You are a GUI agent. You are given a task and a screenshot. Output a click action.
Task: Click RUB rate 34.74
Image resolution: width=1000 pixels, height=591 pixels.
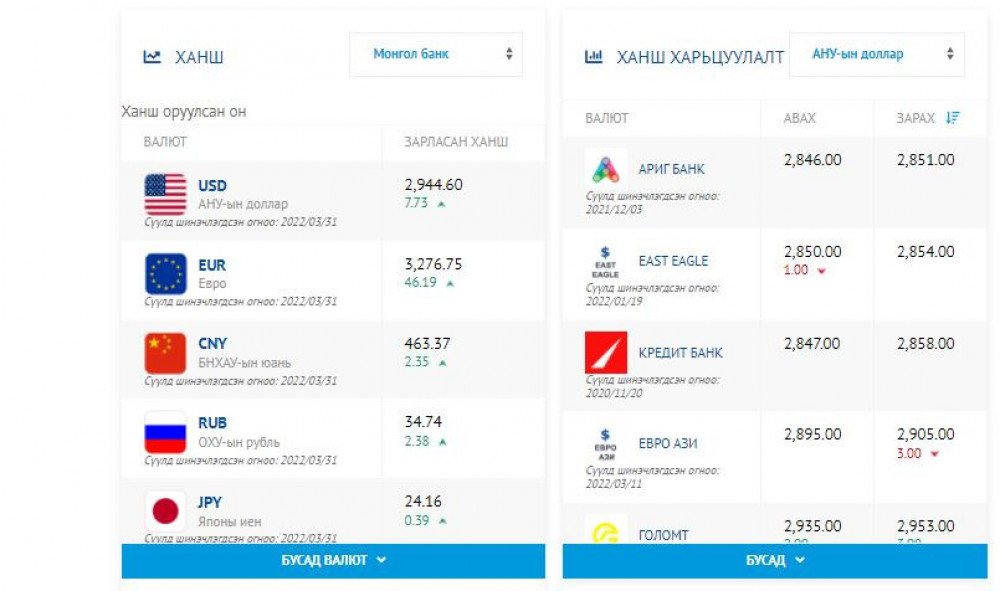click(x=423, y=422)
